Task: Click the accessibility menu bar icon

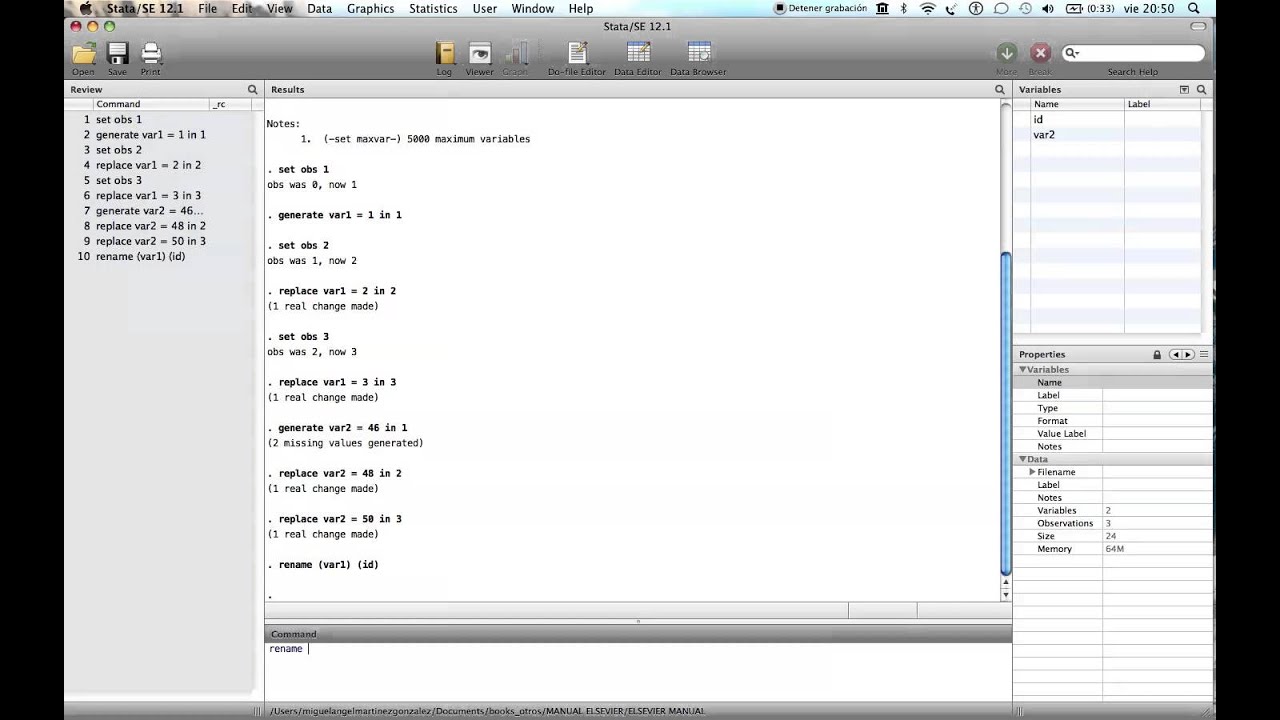Action: (x=976, y=8)
